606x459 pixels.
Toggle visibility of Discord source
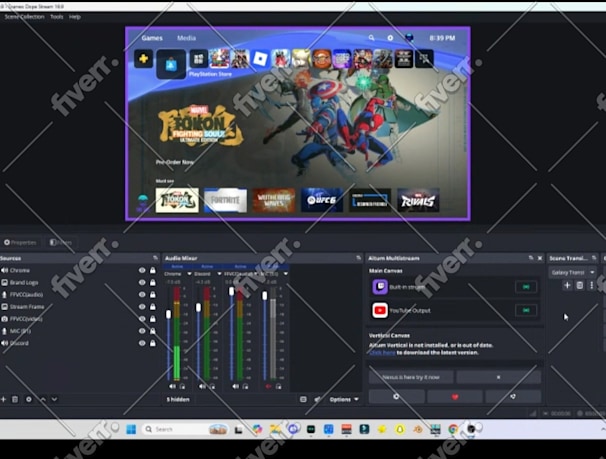(142, 343)
